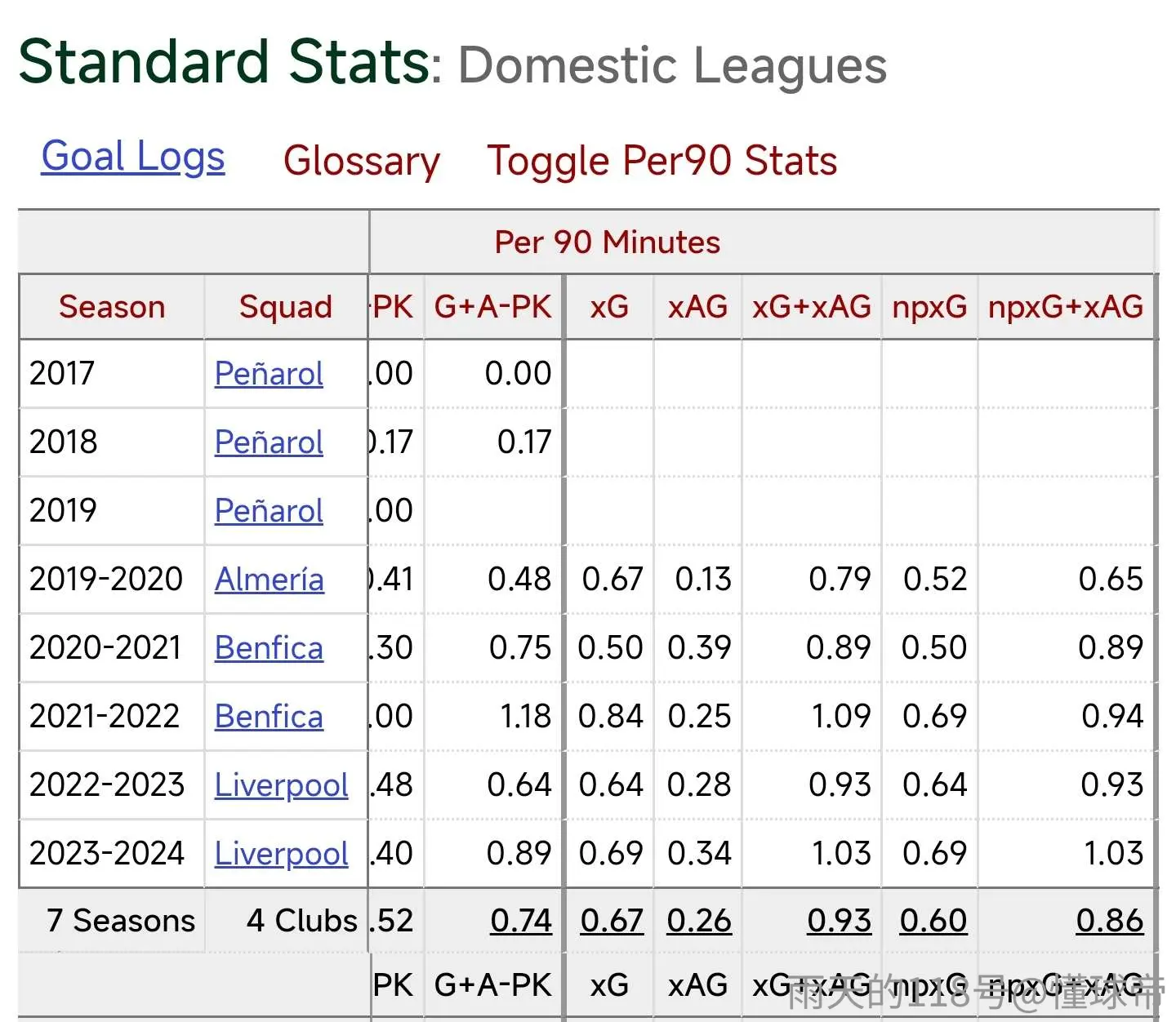Viewport: 1176px width, 1022px height.
Task: Open the Goal Logs link
Action: [133, 157]
